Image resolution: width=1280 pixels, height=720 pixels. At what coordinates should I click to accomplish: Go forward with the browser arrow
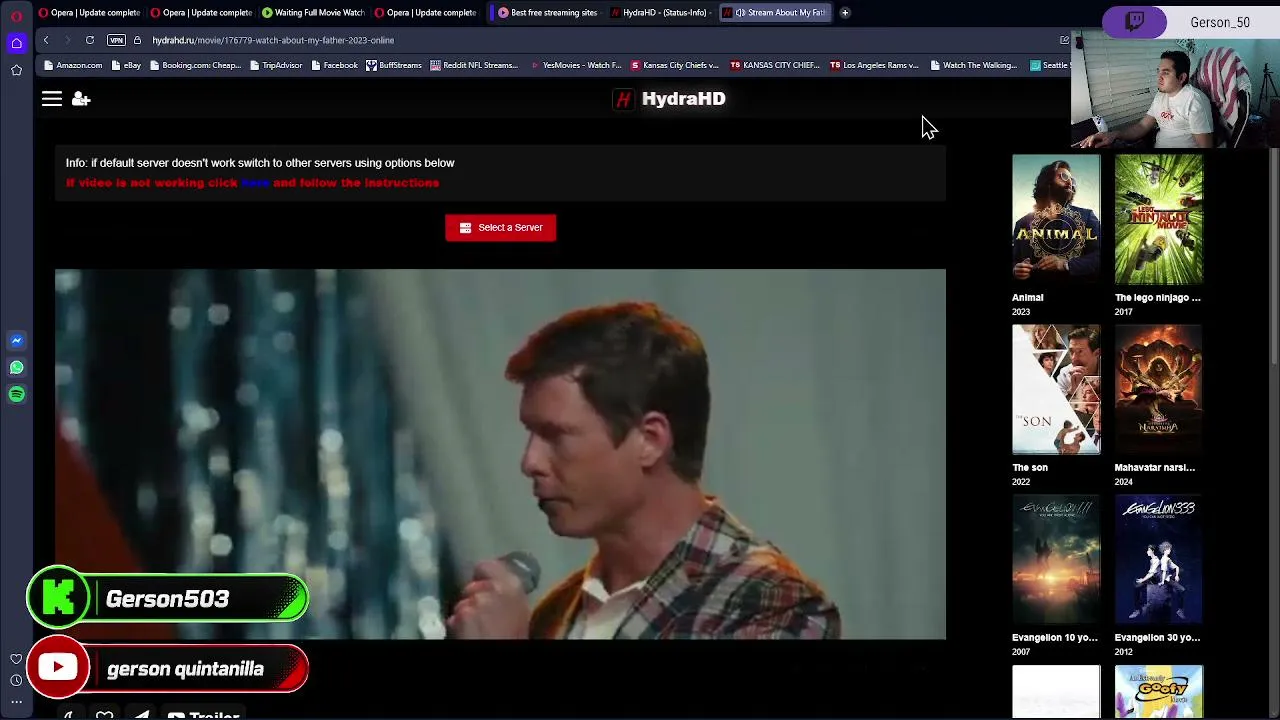tap(67, 40)
